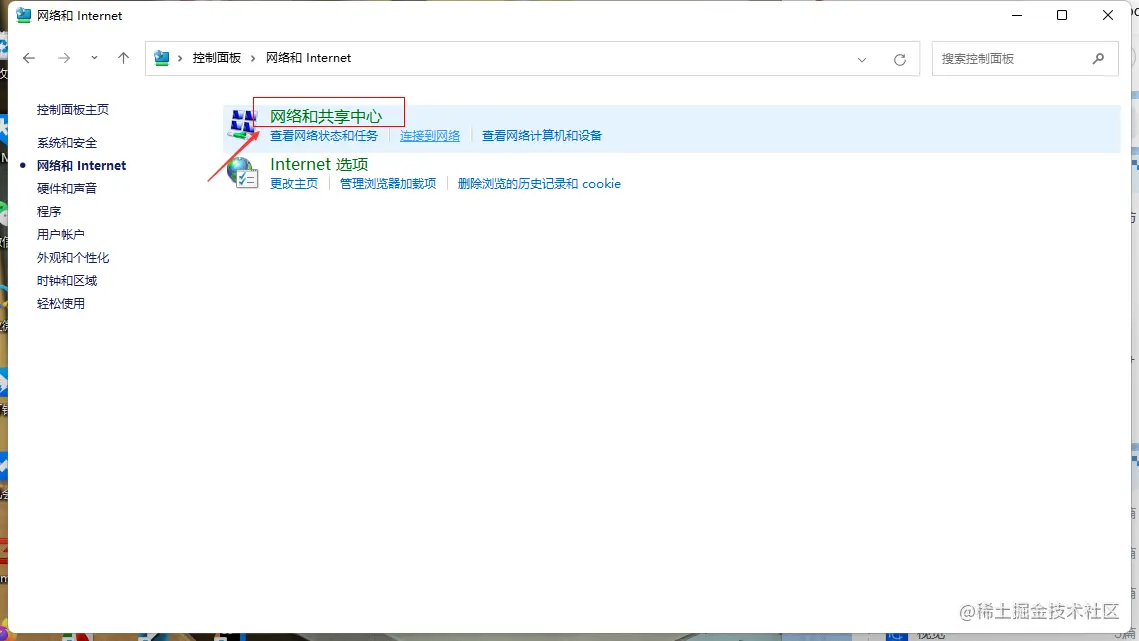Click the search magnifier icon
Image resolution: width=1139 pixels, height=641 pixels.
[x=1098, y=59]
